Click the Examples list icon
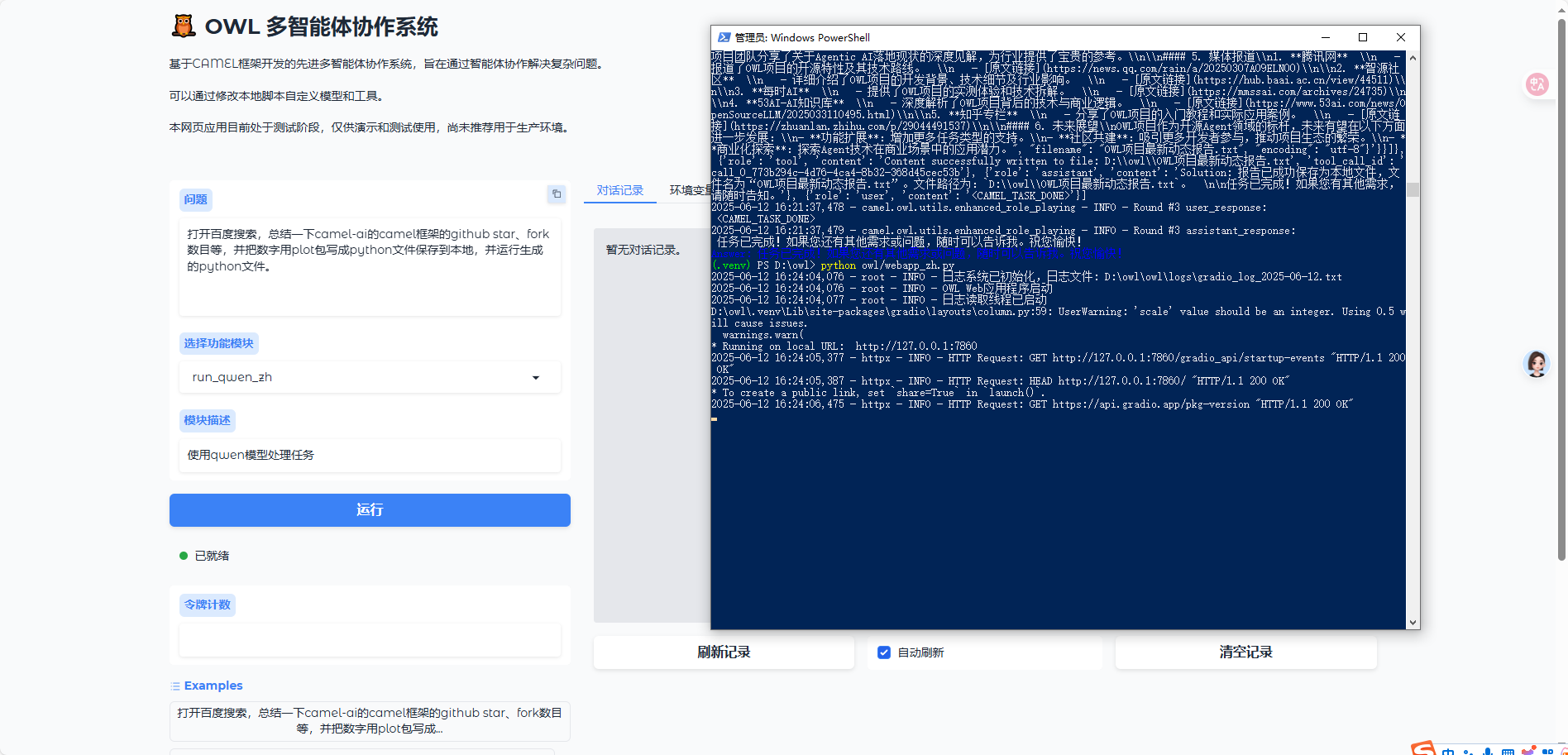Viewport: 1568px width, 755px height. point(175,686)
